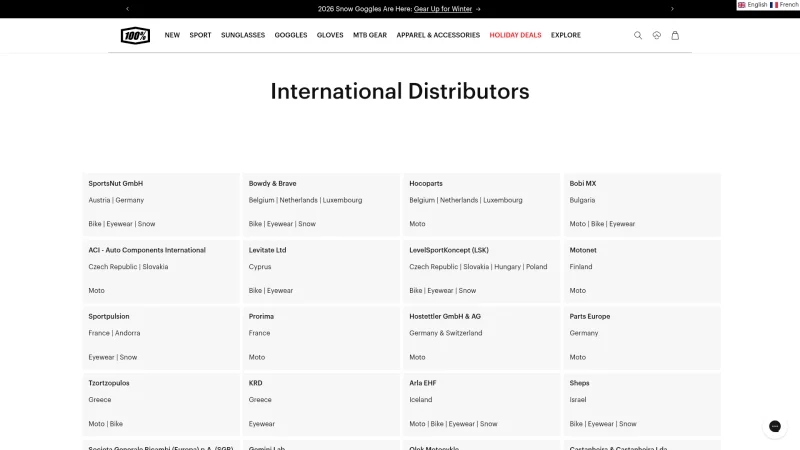Click Bike | Eyewear under Levitate Ltd
Screen dimensions: 800x450
click(271, 290)
